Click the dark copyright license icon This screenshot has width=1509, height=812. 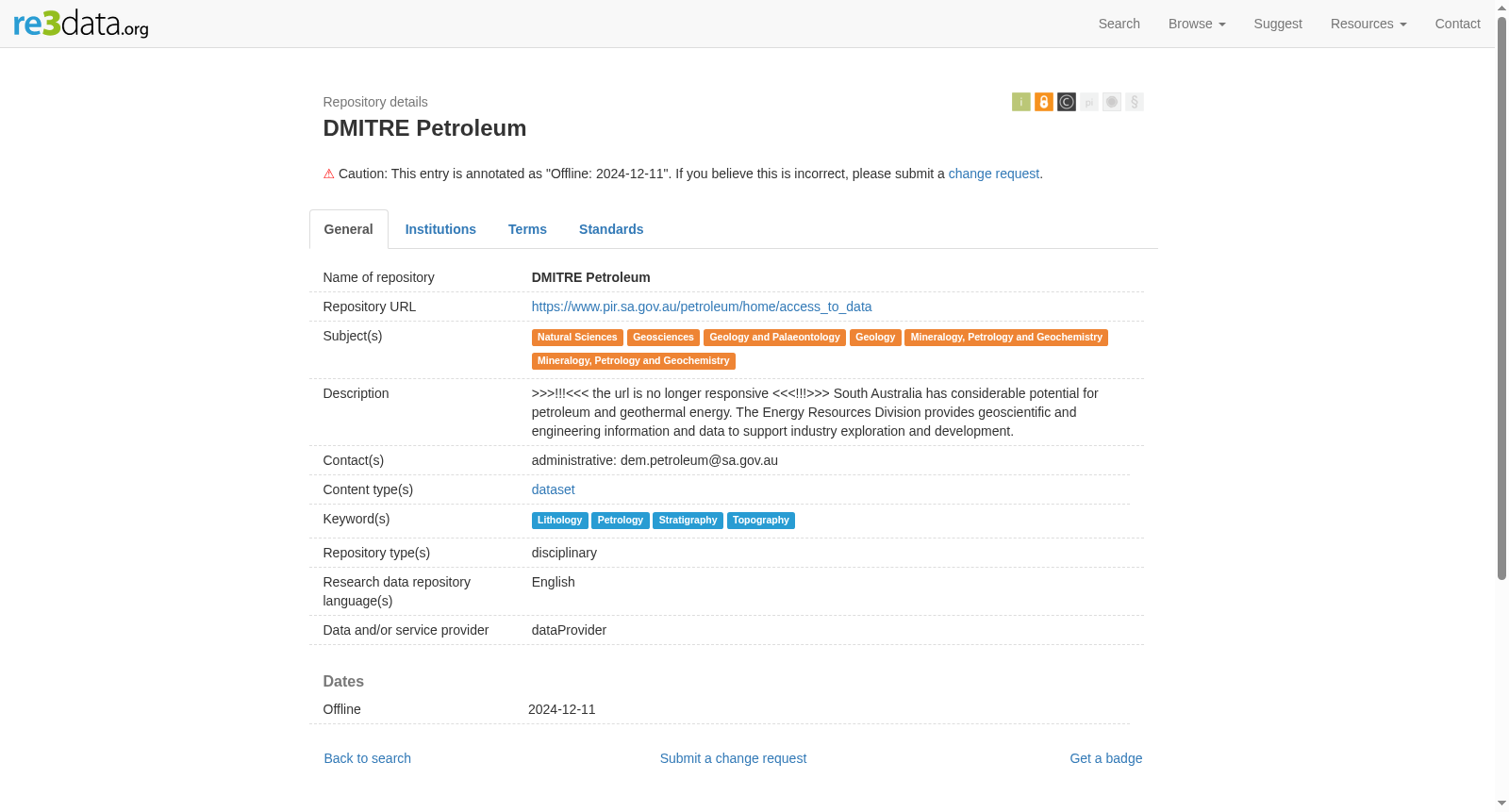pyautogui.click(x=1066, y=102)
